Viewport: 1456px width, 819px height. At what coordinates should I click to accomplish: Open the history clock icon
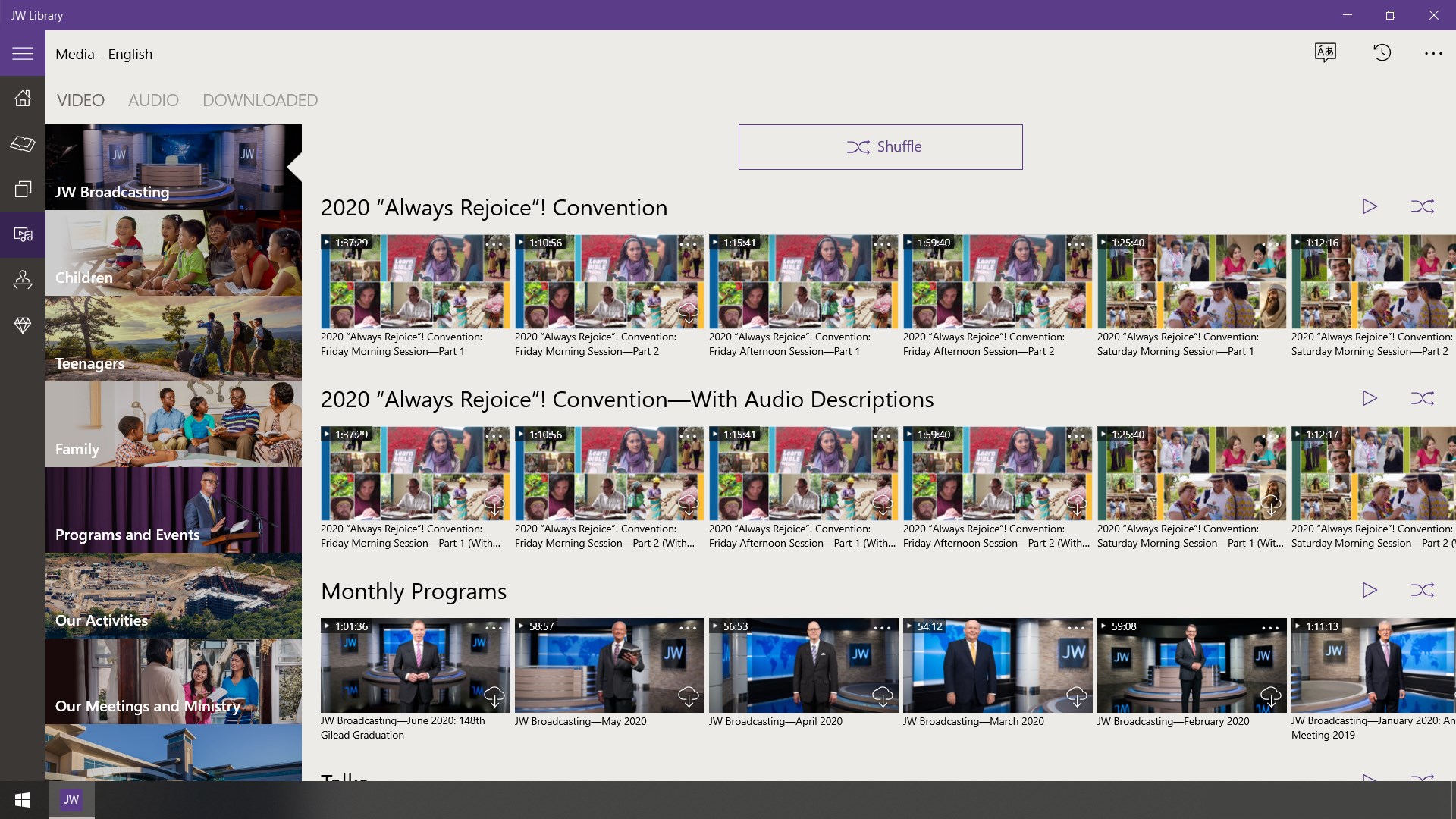click(1382, 52)
